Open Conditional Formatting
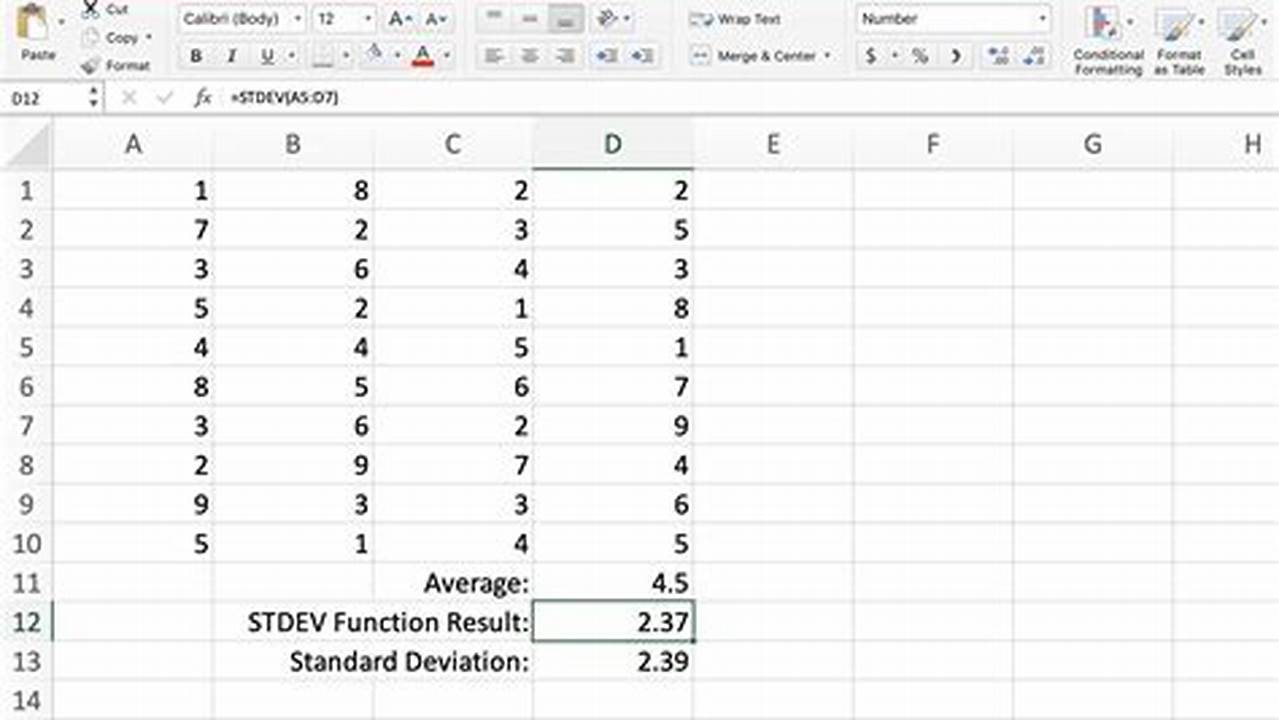The height and width of the screenshot is (720, 1279). click(1108, 42)
